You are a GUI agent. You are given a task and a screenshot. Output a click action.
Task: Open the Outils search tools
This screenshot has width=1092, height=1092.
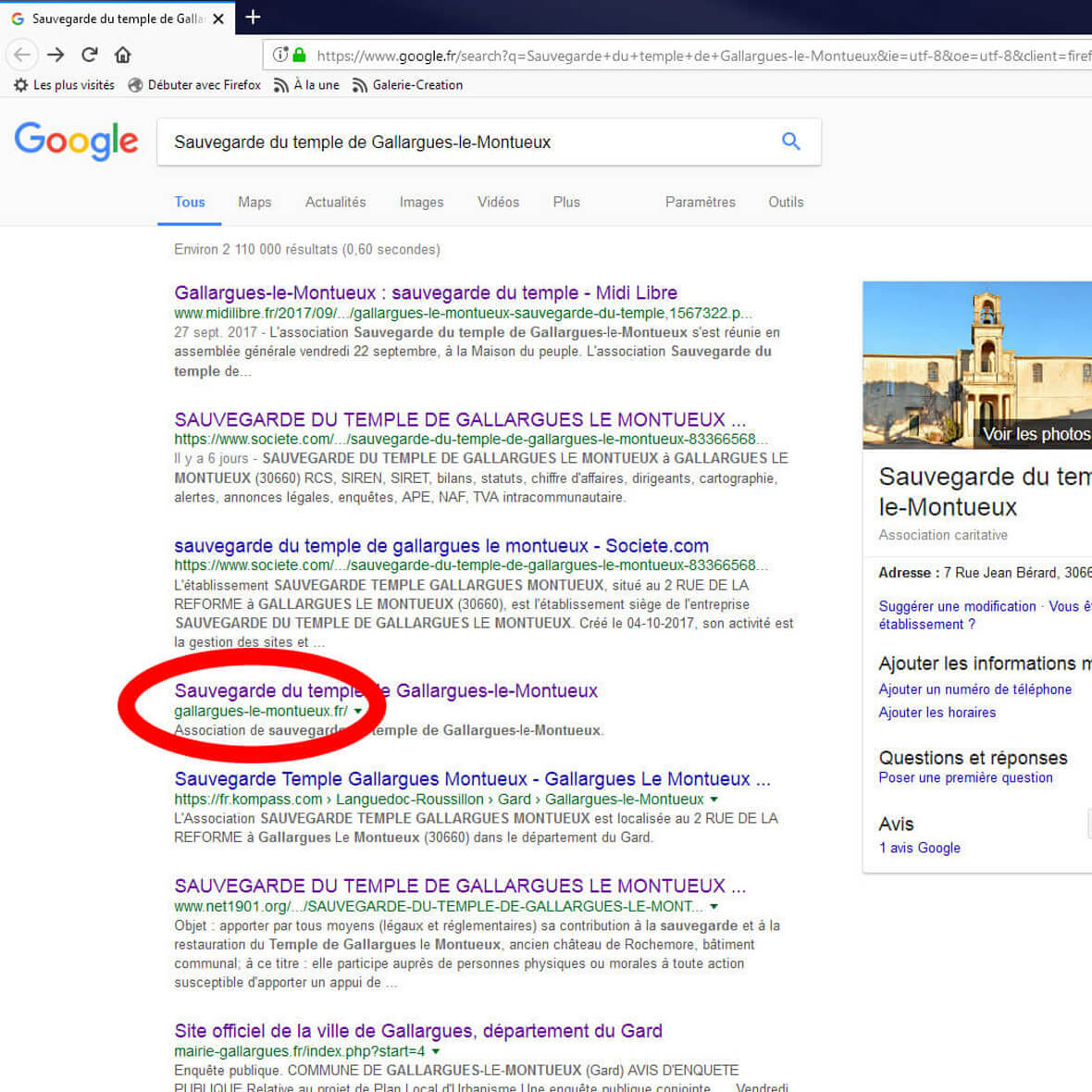pyautogui.click(x=786, y=202)
